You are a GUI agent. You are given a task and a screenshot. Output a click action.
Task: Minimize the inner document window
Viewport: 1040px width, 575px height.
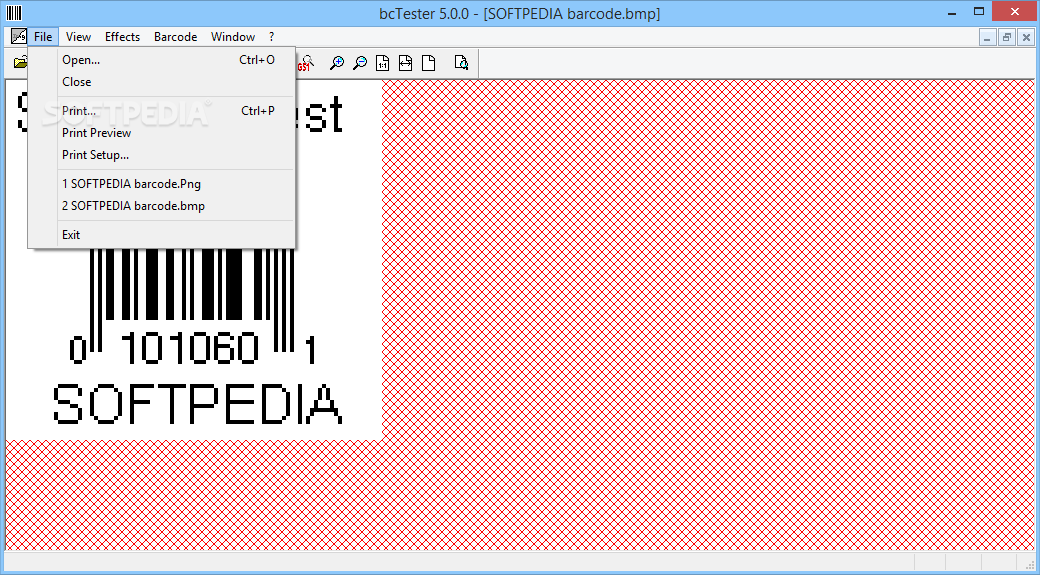[987, 37]
